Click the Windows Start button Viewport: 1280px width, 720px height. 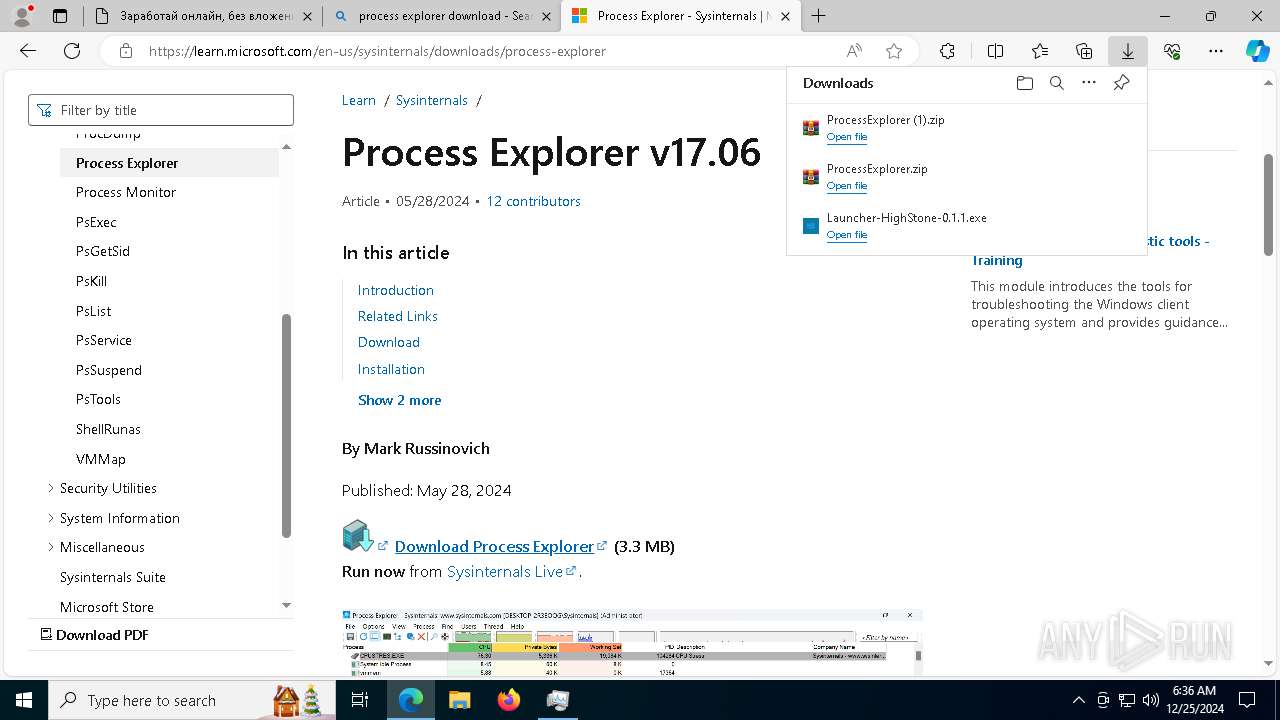click(x=24, y=700)
